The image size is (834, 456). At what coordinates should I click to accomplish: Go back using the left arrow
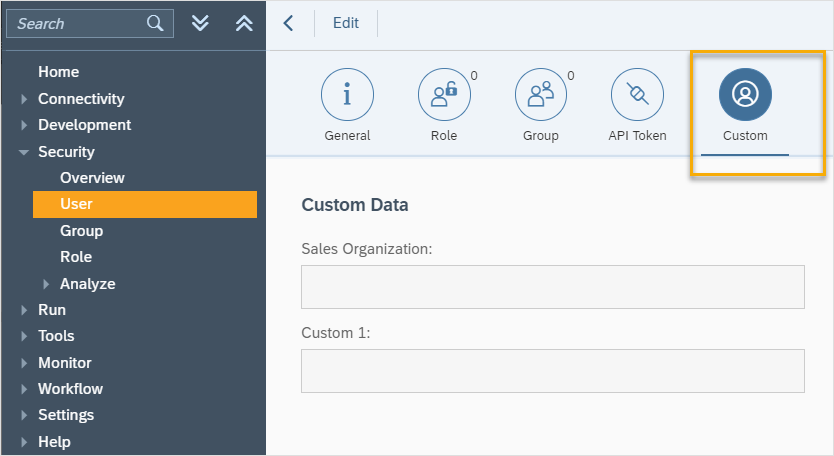289,23
